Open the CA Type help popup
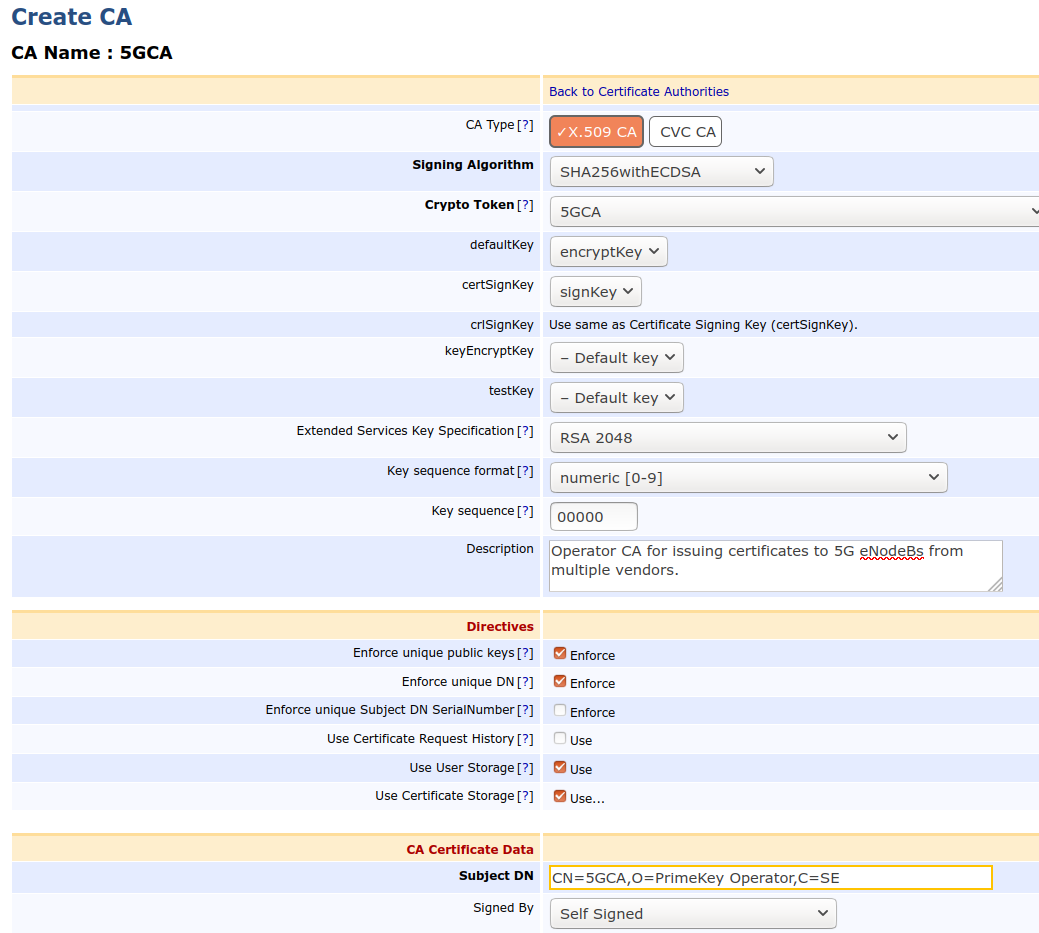Image resolution: width=1039 pixels, height=933 pixels. click(x=527, y=124)
